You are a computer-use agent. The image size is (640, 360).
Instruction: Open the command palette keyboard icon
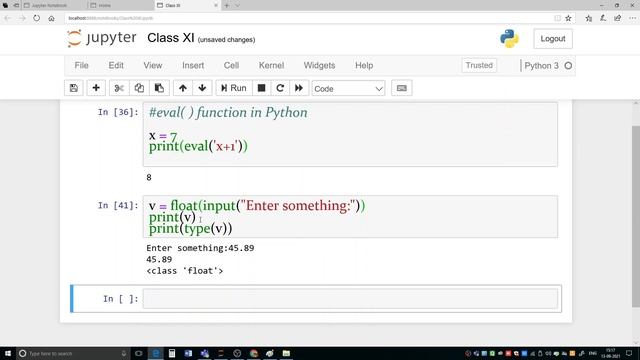tap(402, 88)
